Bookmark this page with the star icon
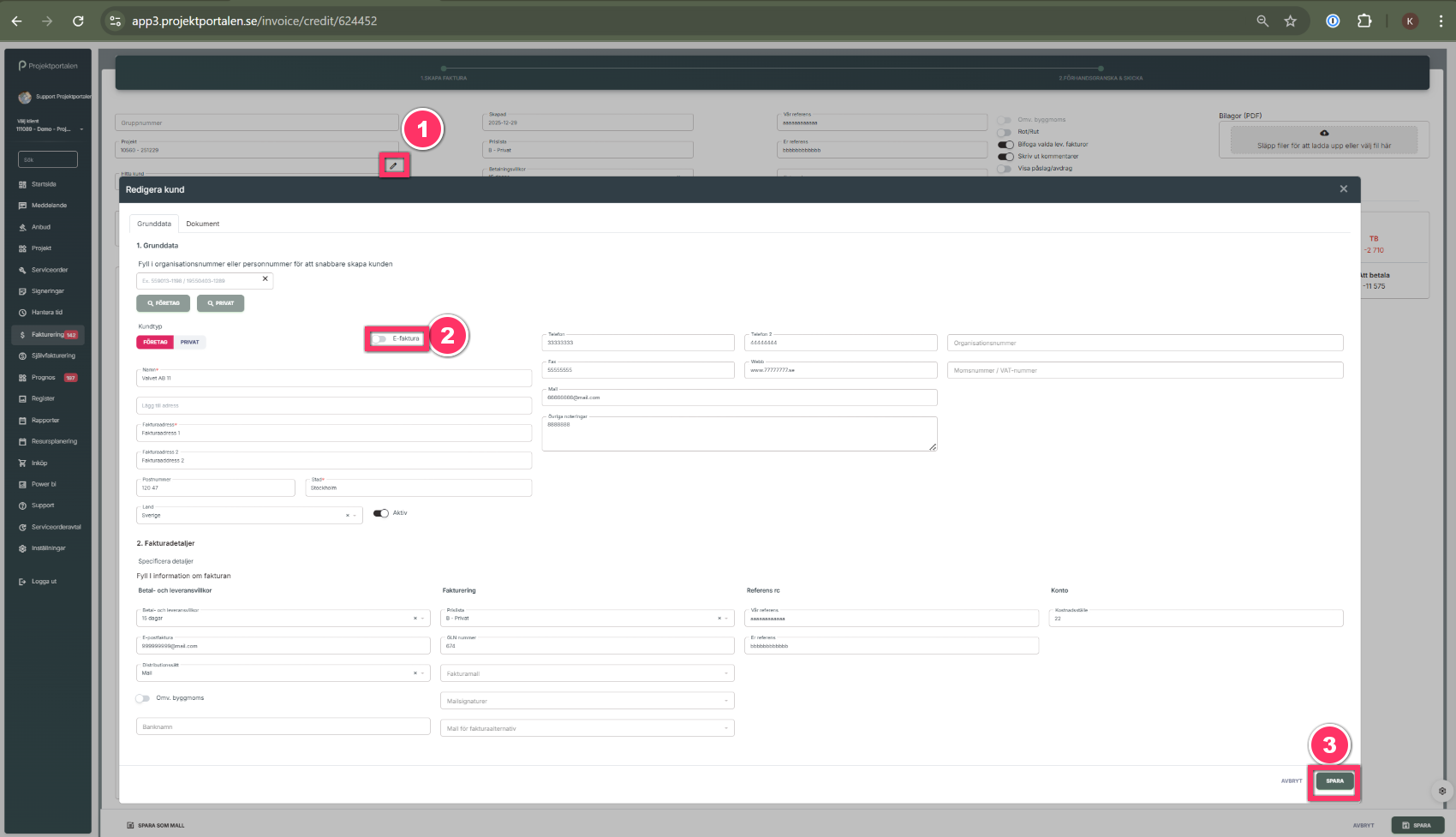Viewport: 1456px width, 837px height. (1290, 21)
